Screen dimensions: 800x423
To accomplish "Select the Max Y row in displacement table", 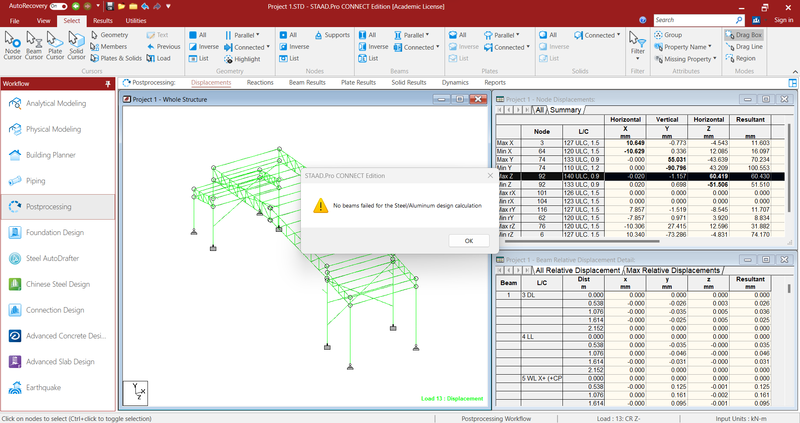I will [640, 159].
